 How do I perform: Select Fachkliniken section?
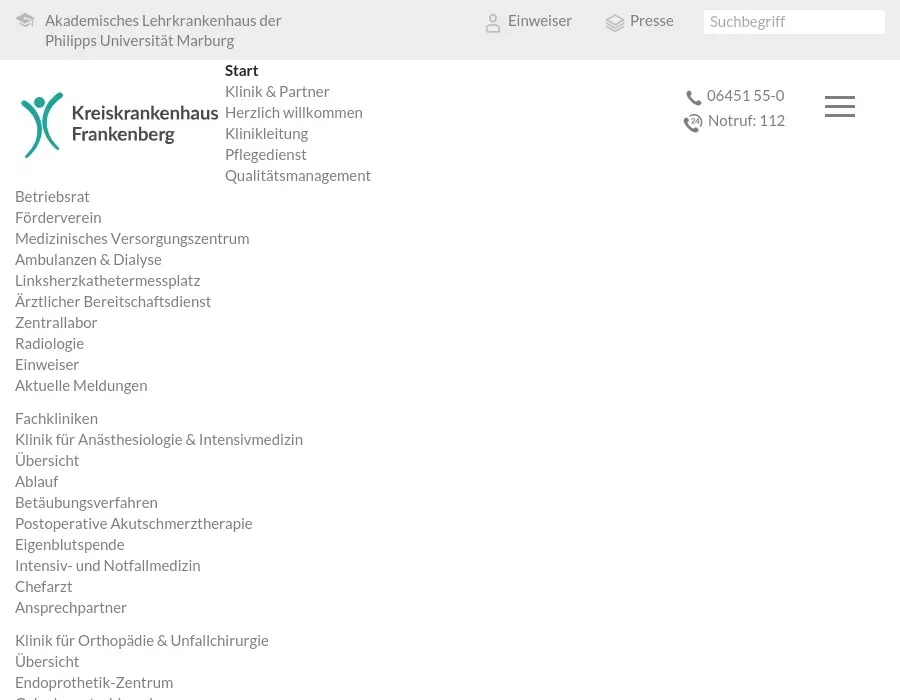[56, 418]
